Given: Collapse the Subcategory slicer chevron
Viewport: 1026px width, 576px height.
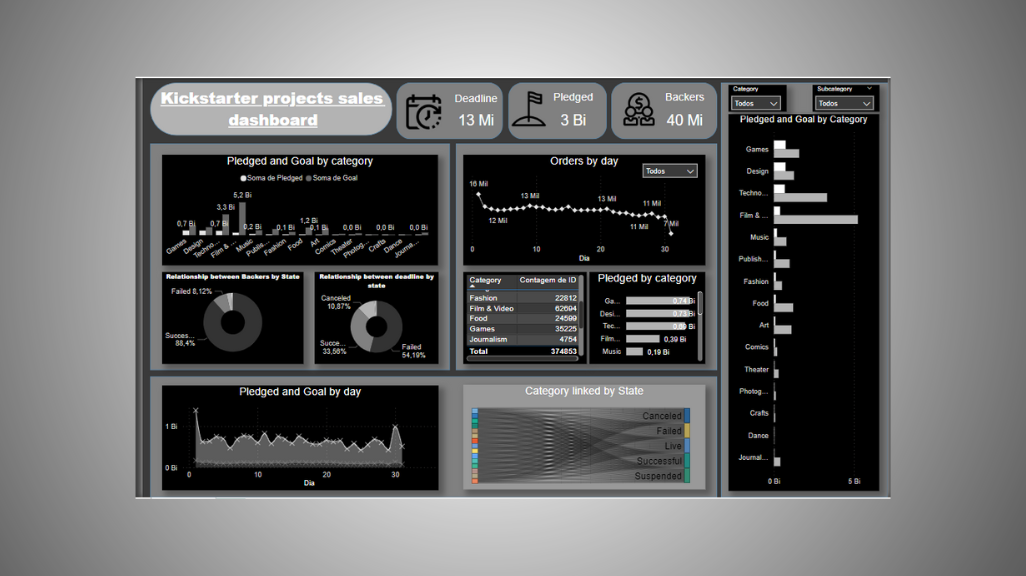Looking at the screenshot, I should click(x=869, y=89).
